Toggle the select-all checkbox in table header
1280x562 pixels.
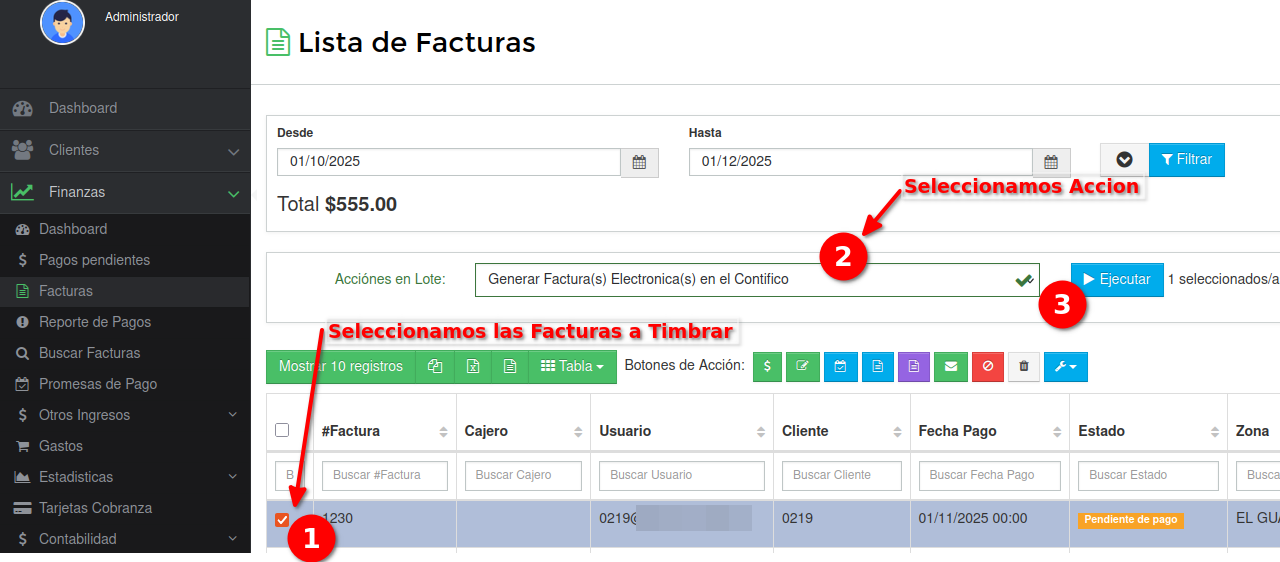click(282, 430)
